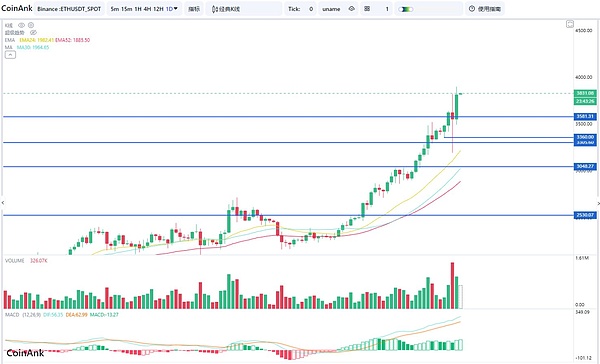Screen dimensions: 600x364
Task: Open the classic candlestick chart type selector
Action: point(244,9)
